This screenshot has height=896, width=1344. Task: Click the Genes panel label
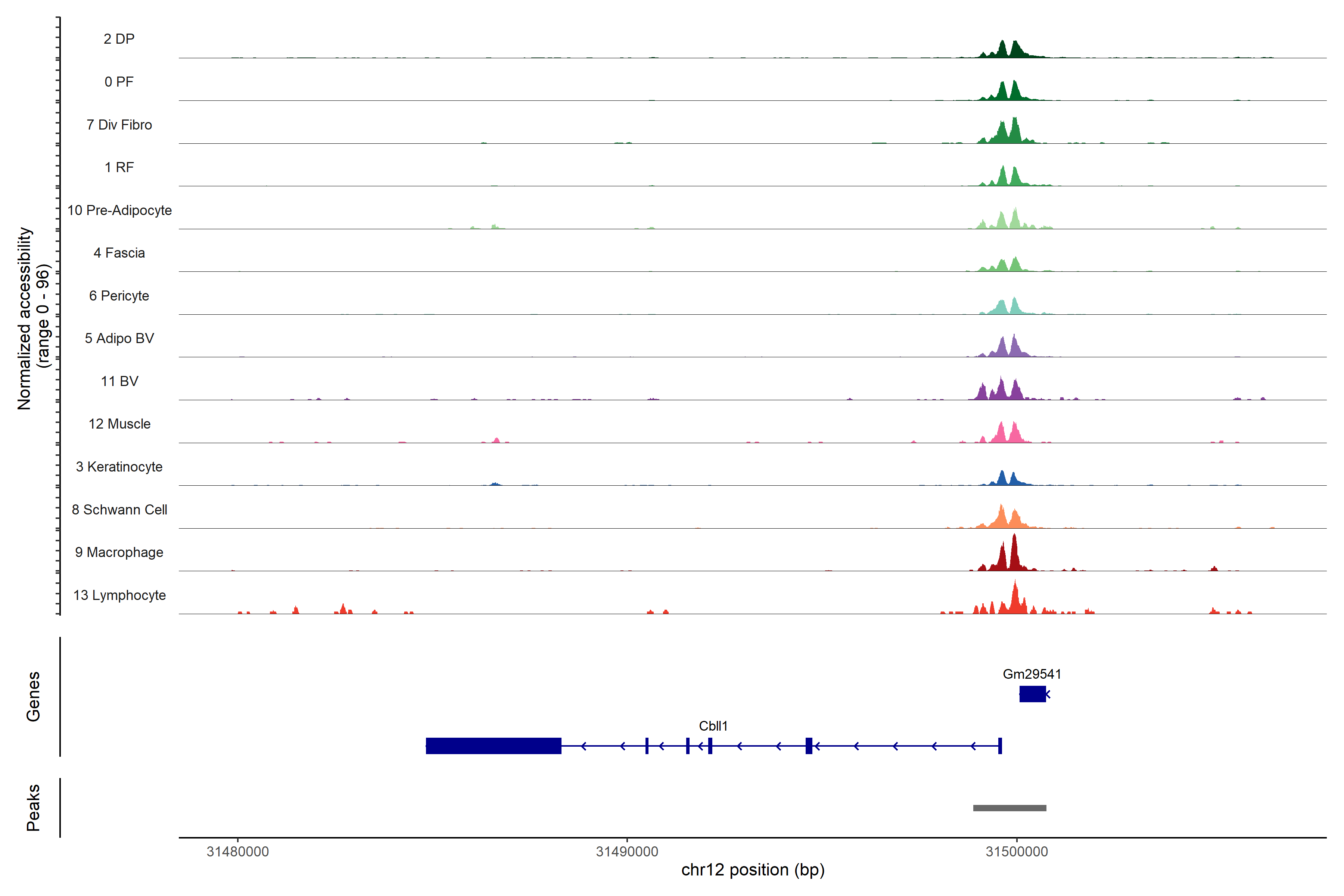(x=33, y=697)
